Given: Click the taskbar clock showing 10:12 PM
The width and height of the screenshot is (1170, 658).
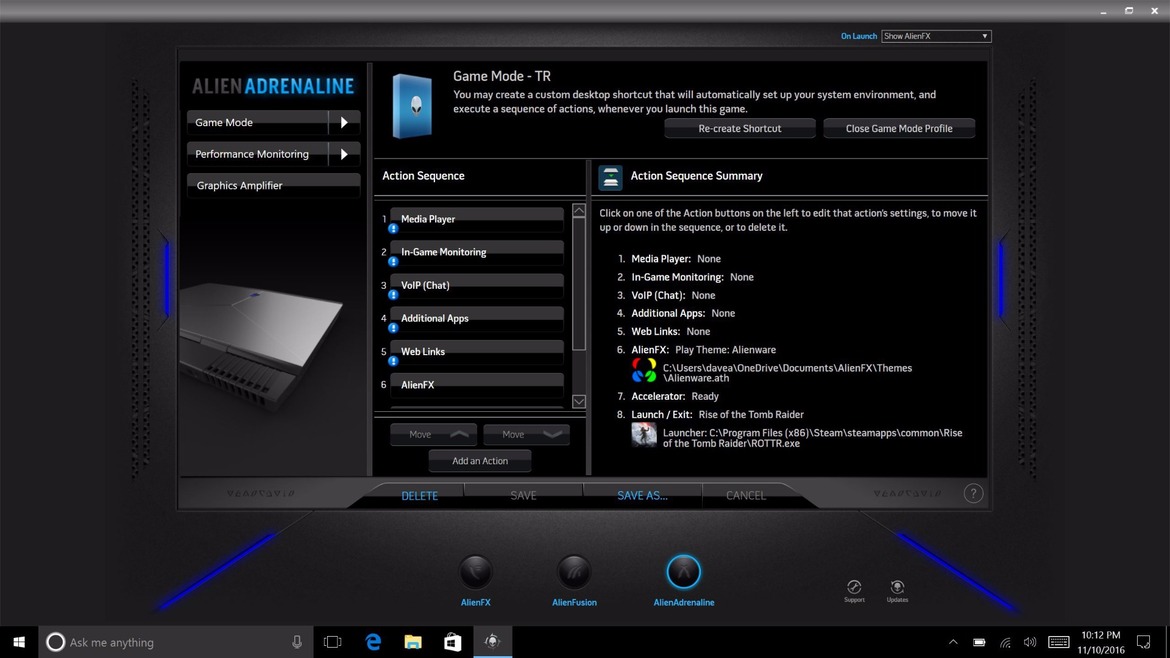Looking at the screenshot, I should [x=1101, y=642].
